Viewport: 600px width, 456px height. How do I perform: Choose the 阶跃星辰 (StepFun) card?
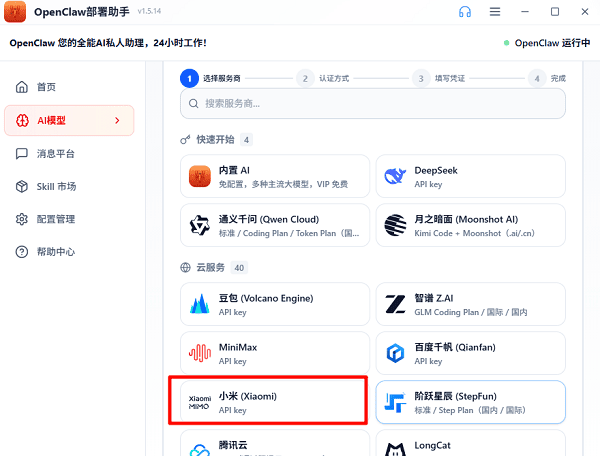pos(471,402)
